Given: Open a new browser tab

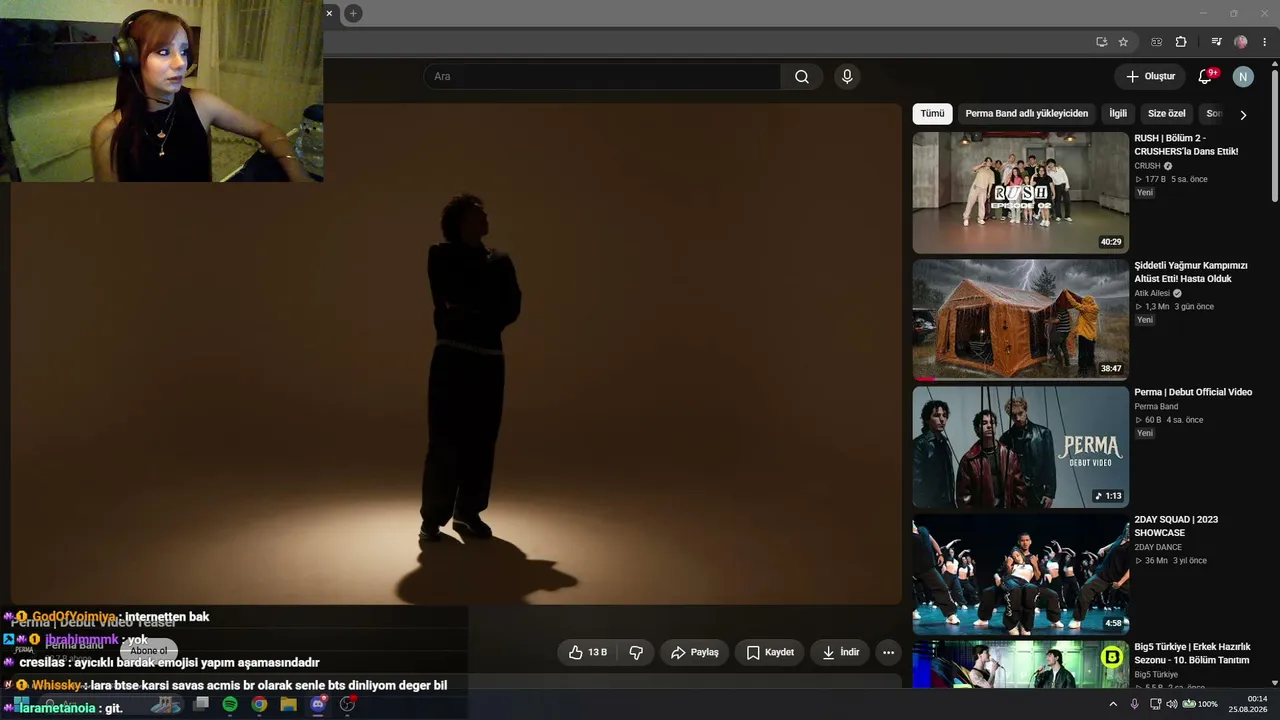Looking at the screenshot, I should (353, 13).
